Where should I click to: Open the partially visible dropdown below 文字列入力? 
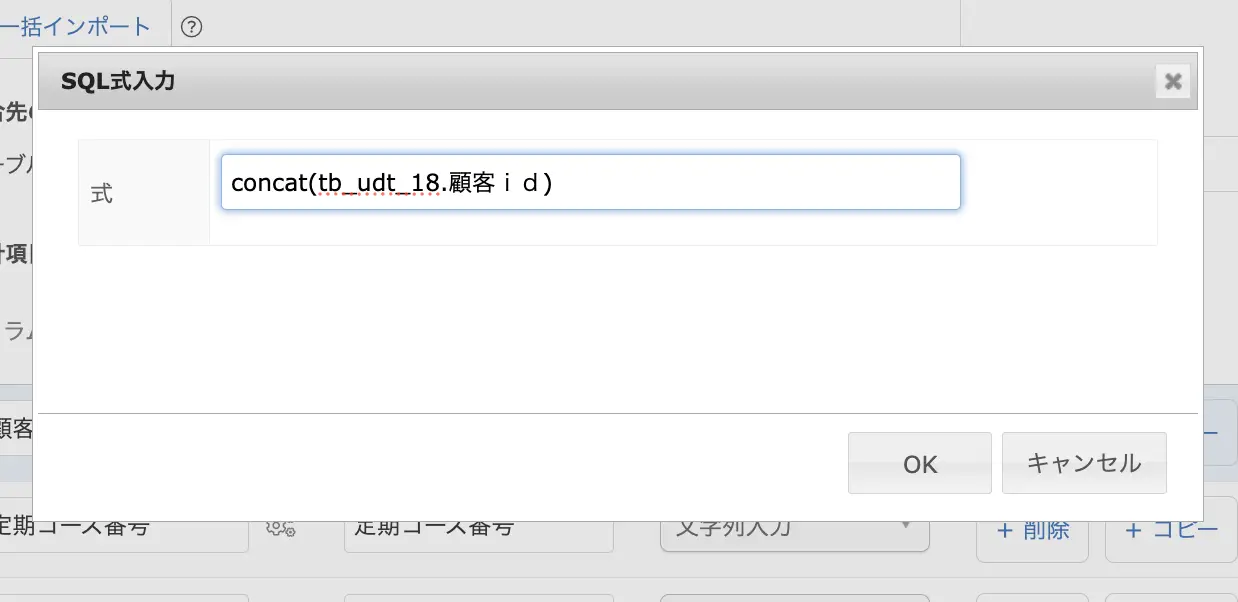794,596
